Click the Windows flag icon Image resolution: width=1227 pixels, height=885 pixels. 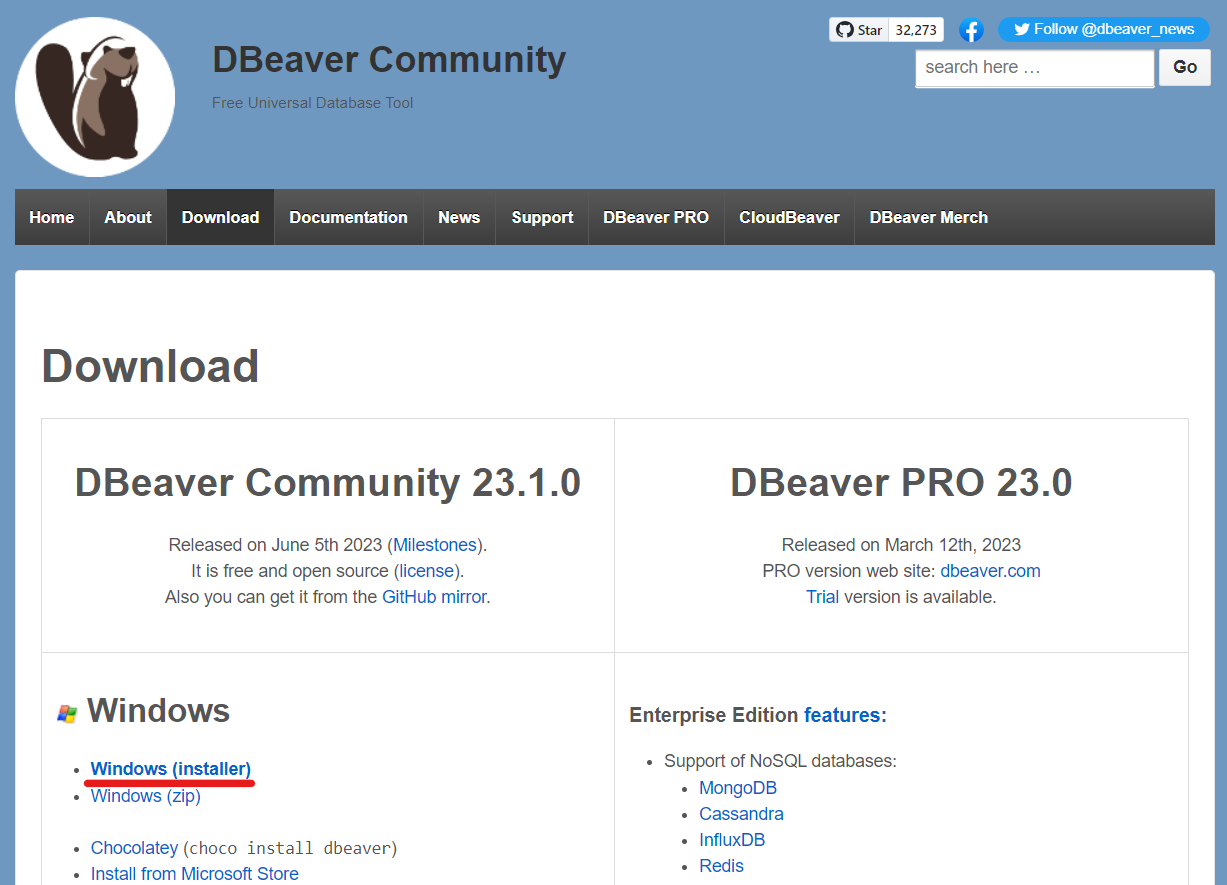point(67,713)
